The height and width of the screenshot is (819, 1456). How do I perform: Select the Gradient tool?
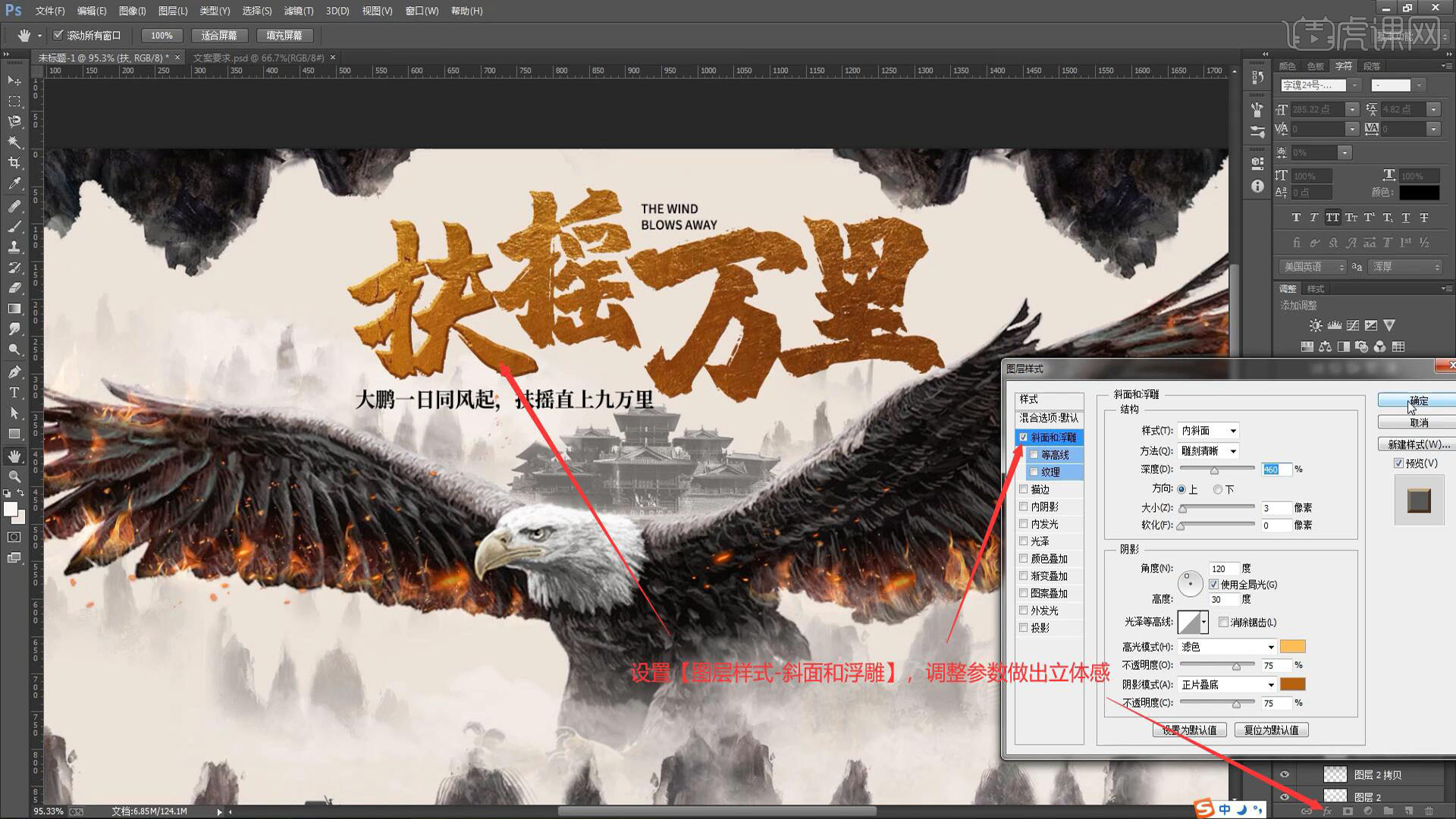[x=14, y=309]
